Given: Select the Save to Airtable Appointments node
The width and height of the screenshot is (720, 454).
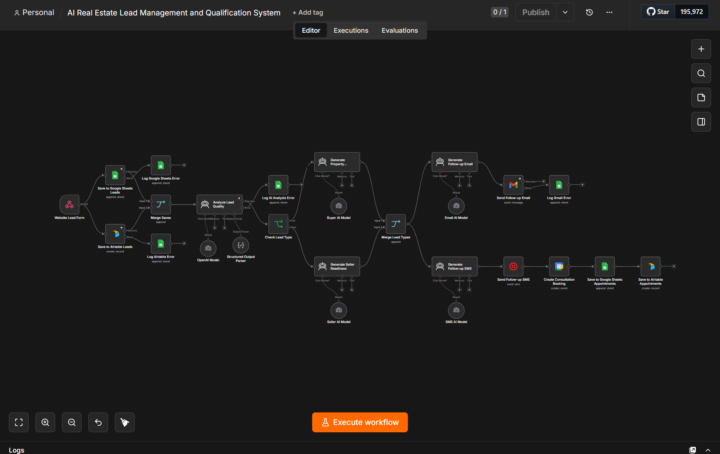Looking at the screenshot, I should pyautogui.click(x=651, y=266).
